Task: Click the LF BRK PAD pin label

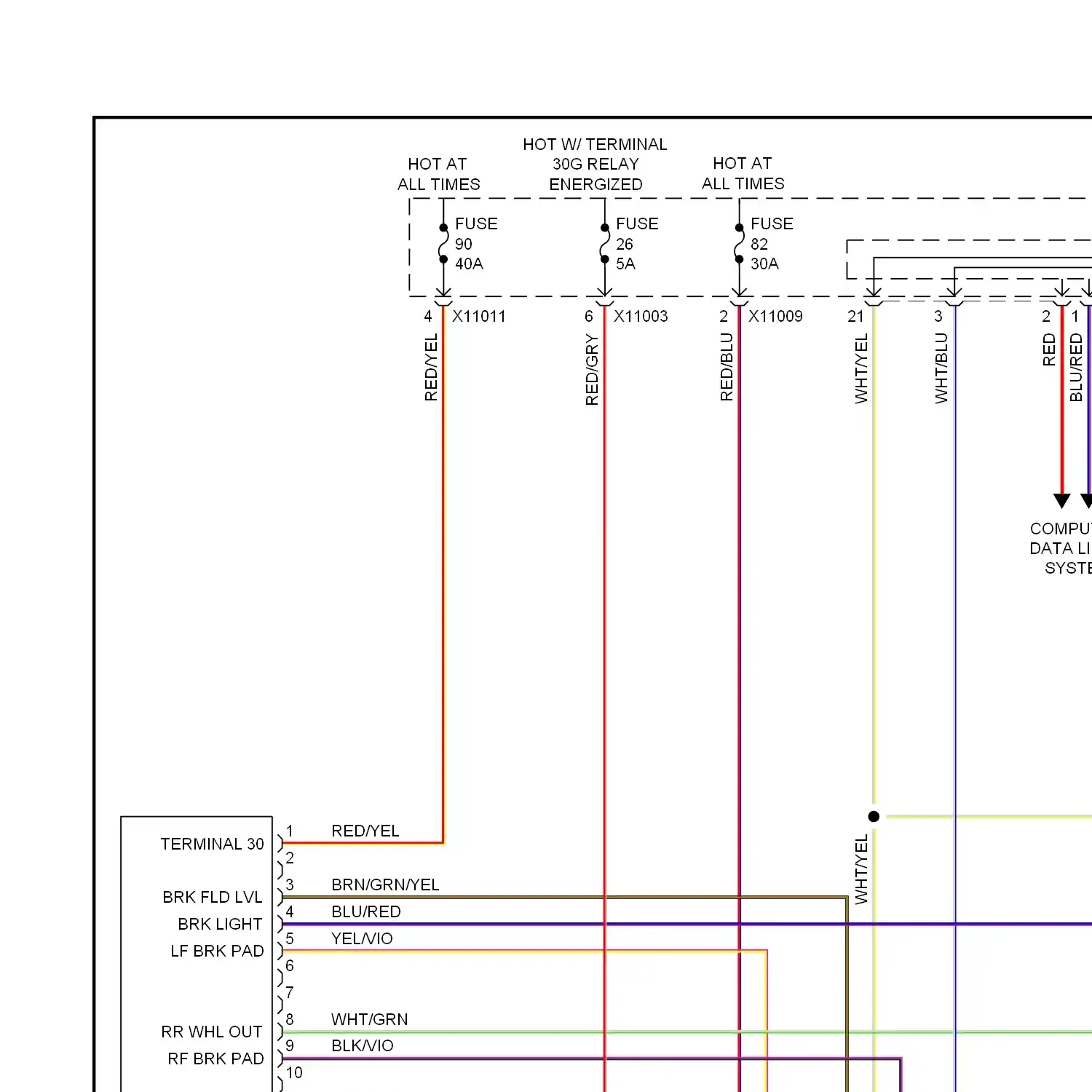Action: 217,951
